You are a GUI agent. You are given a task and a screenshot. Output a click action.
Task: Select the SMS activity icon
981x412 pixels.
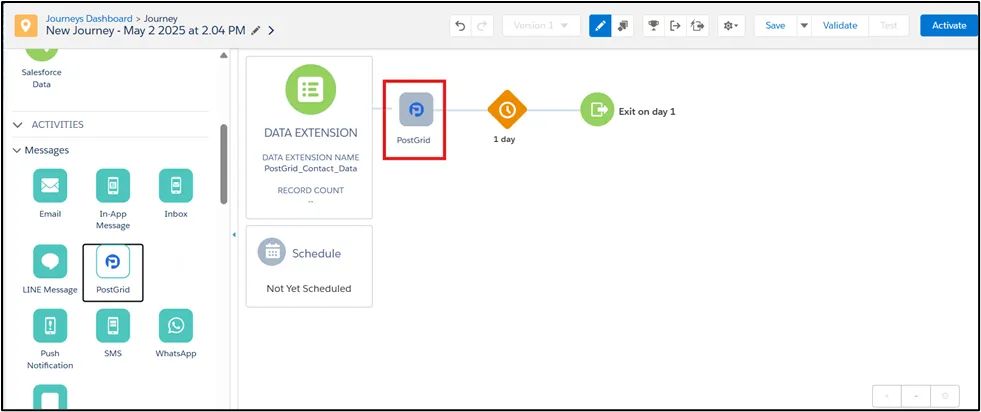(x=113, y=326)
